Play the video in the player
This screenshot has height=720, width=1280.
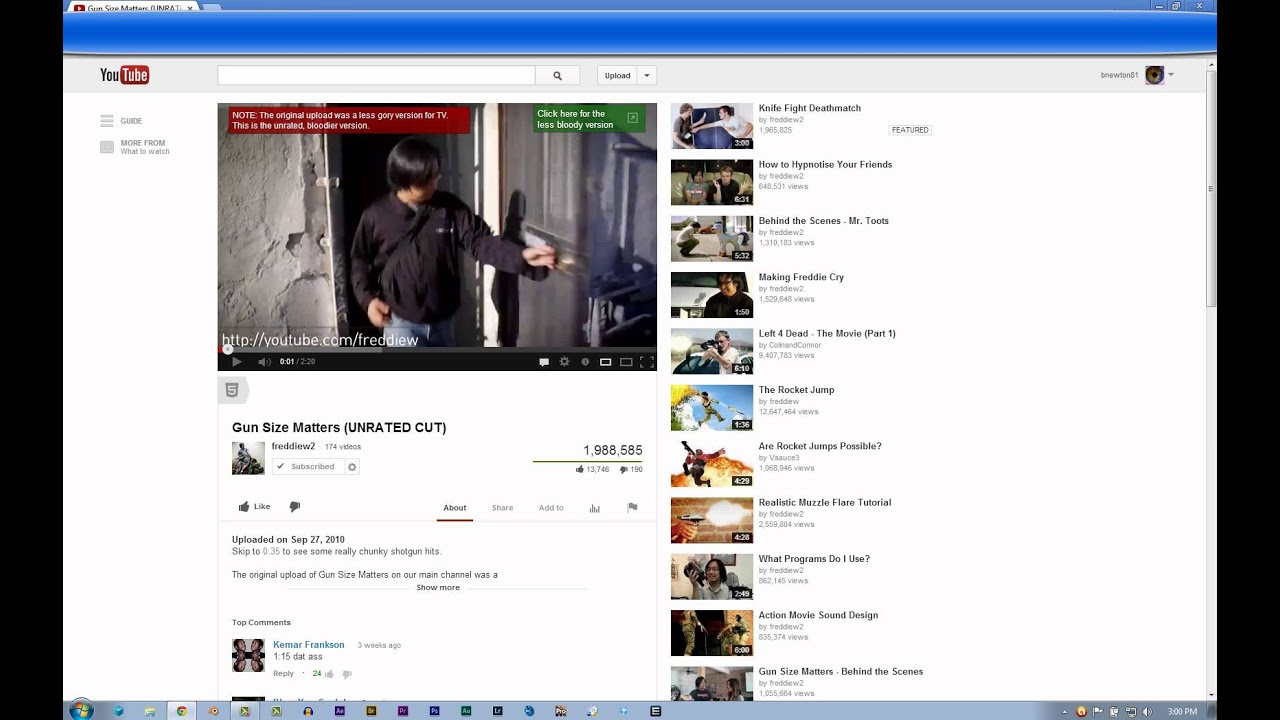(x=237, y=362)
